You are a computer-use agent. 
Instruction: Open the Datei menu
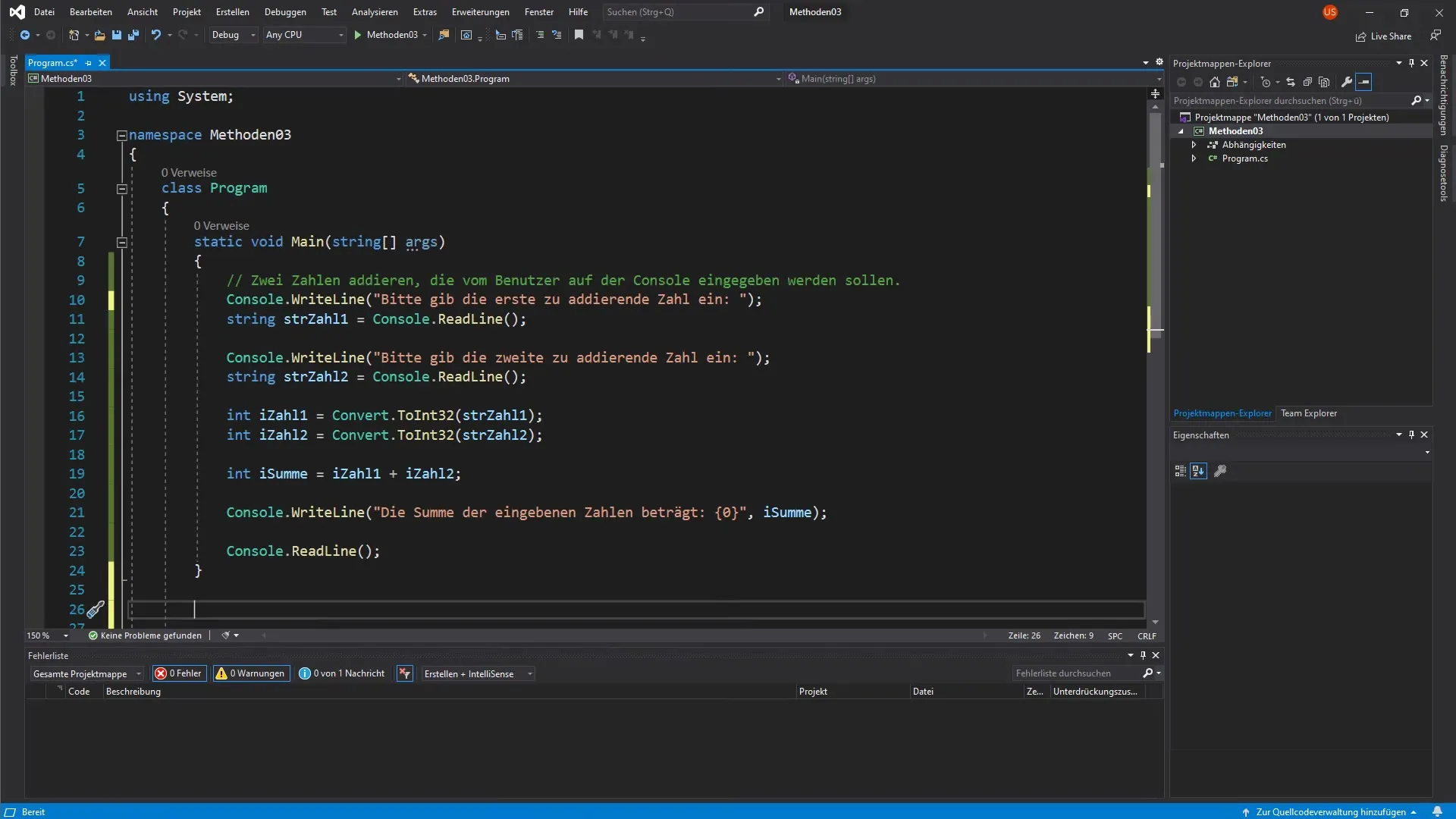(44, 12)
